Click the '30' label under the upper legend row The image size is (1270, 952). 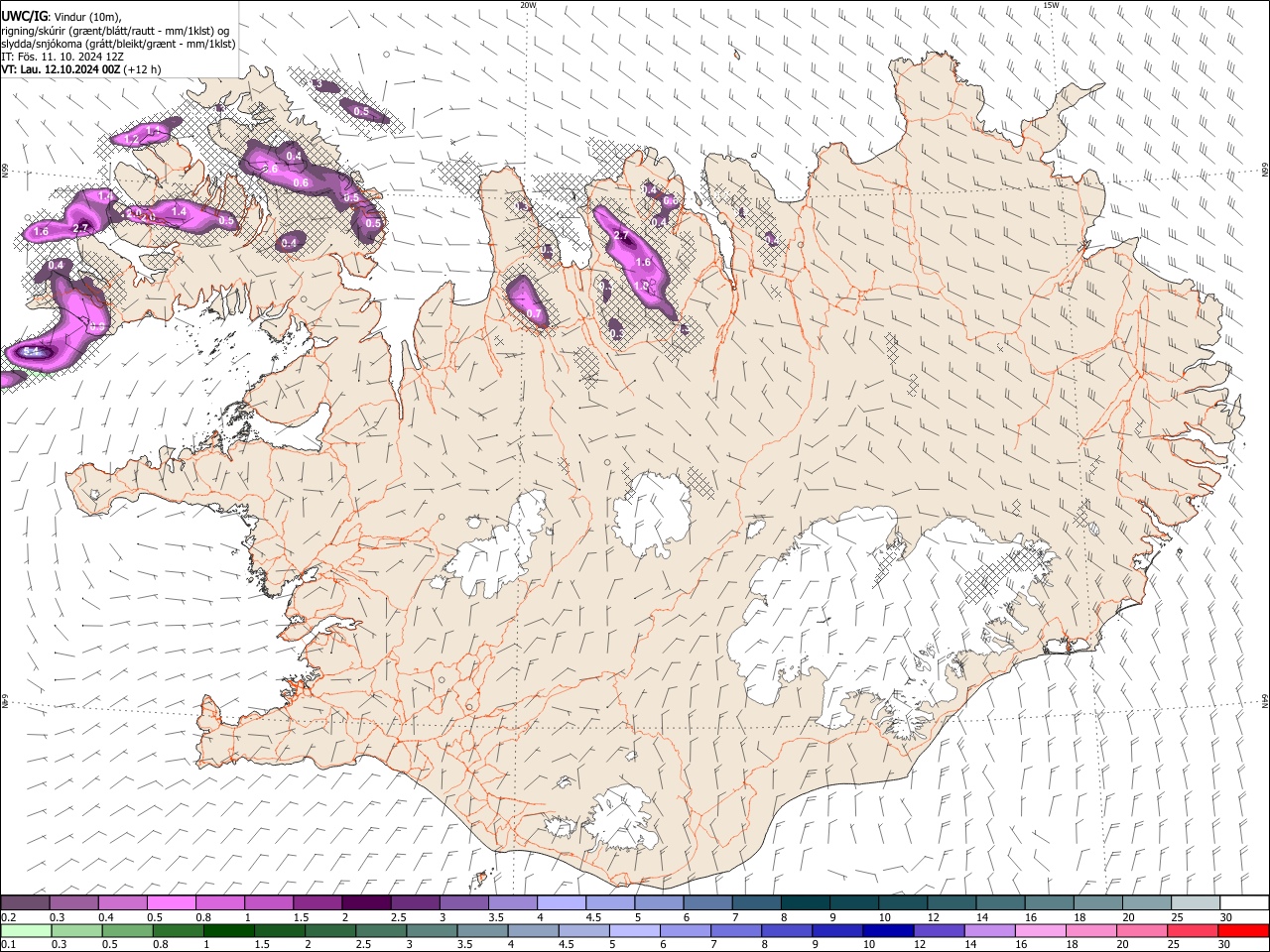coord(1226,917)
